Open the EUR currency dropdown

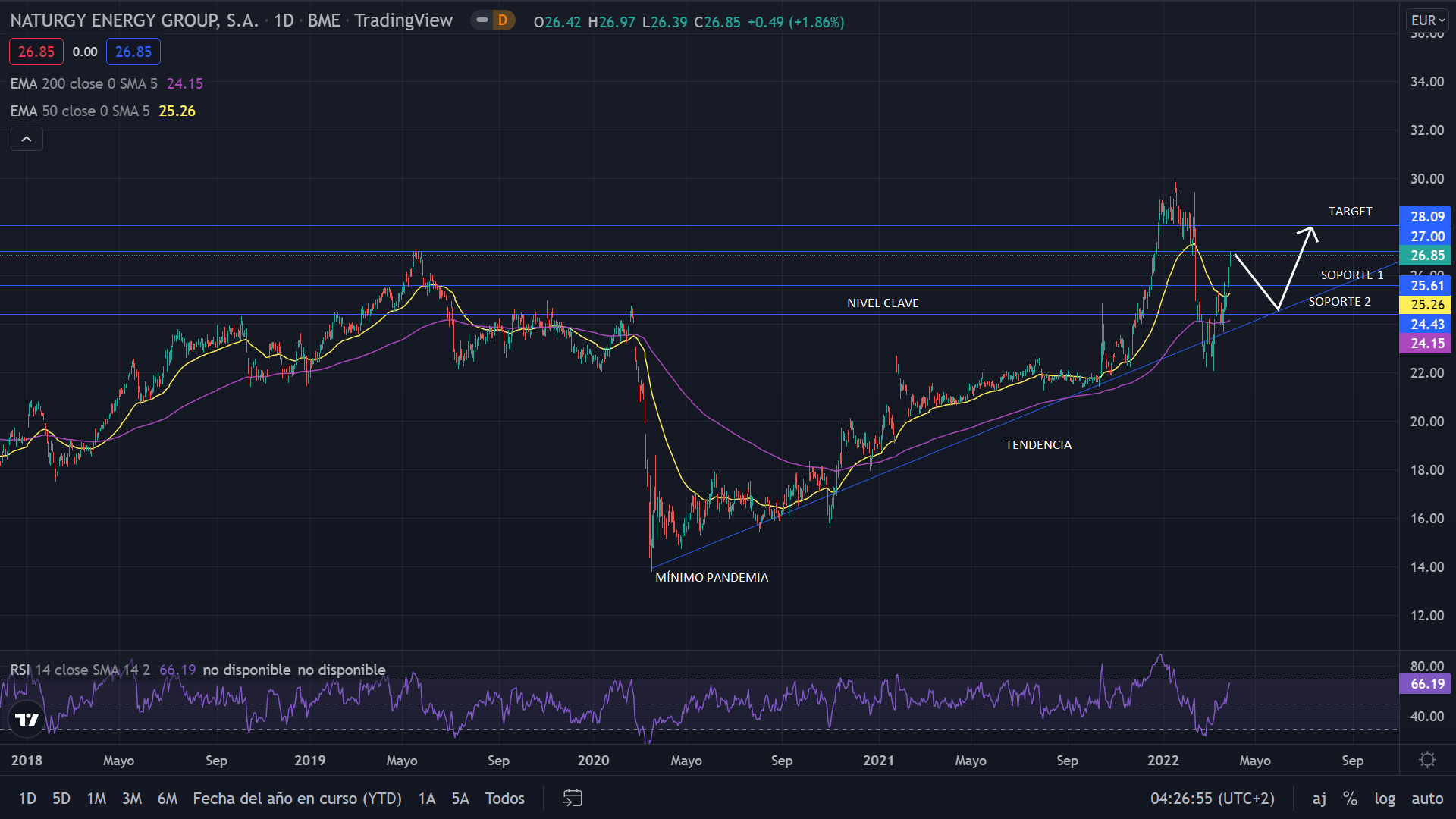click(1428, 20)
